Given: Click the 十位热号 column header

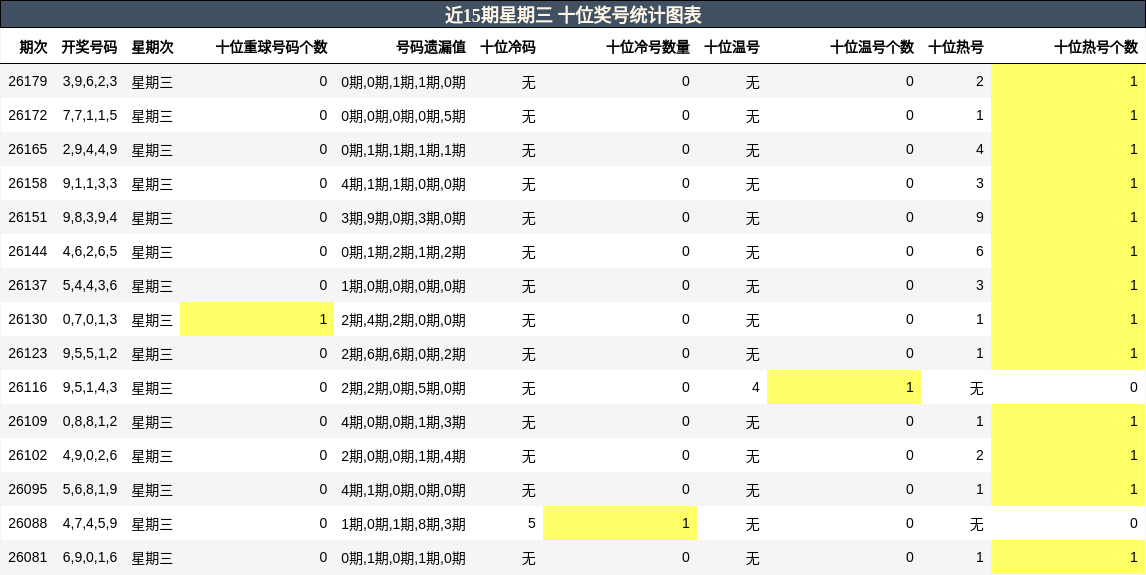Looking at the screenshot, I should tap(956, 47).
